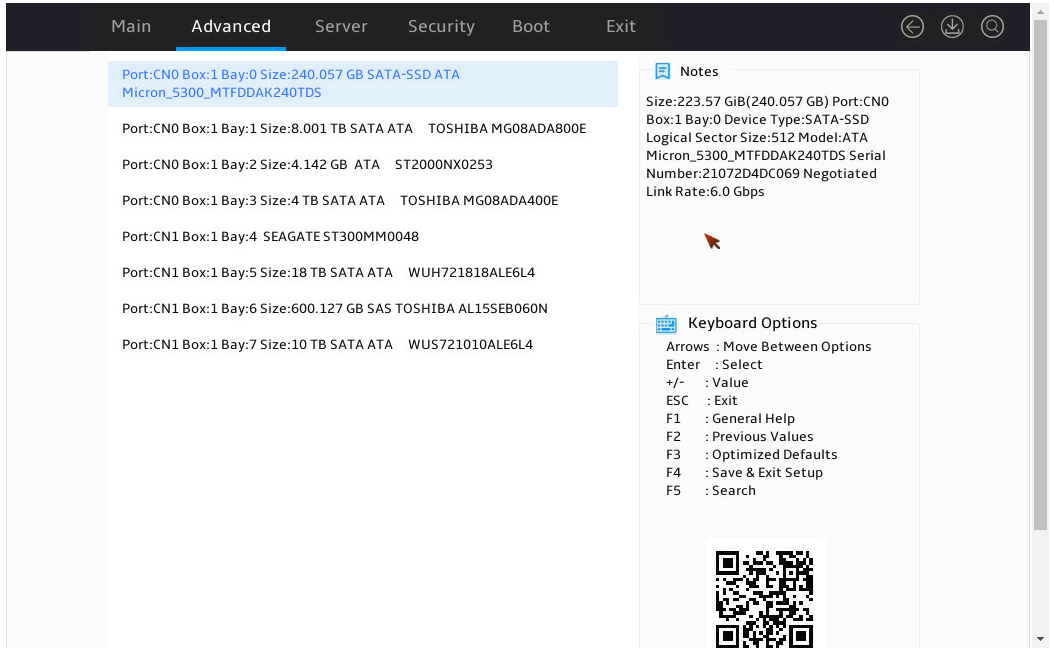
Task: Select Bay:0 Micron_5300 SATA-SSD drive entry
Action: (363, 84)
